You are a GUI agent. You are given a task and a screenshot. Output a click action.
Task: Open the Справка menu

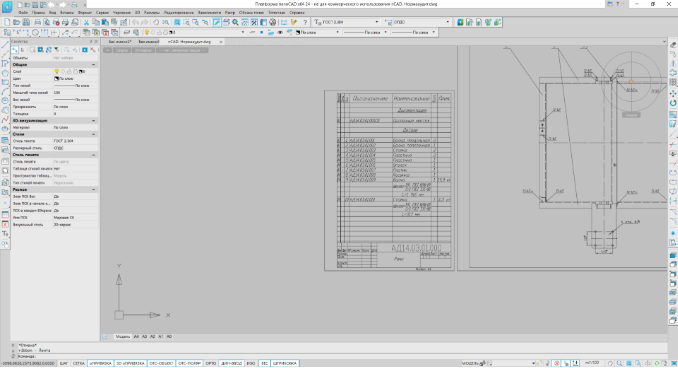coord(297,13)
